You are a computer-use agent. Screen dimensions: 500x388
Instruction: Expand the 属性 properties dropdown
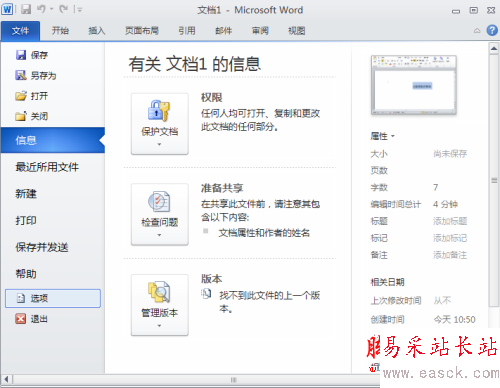click(382, 136)
